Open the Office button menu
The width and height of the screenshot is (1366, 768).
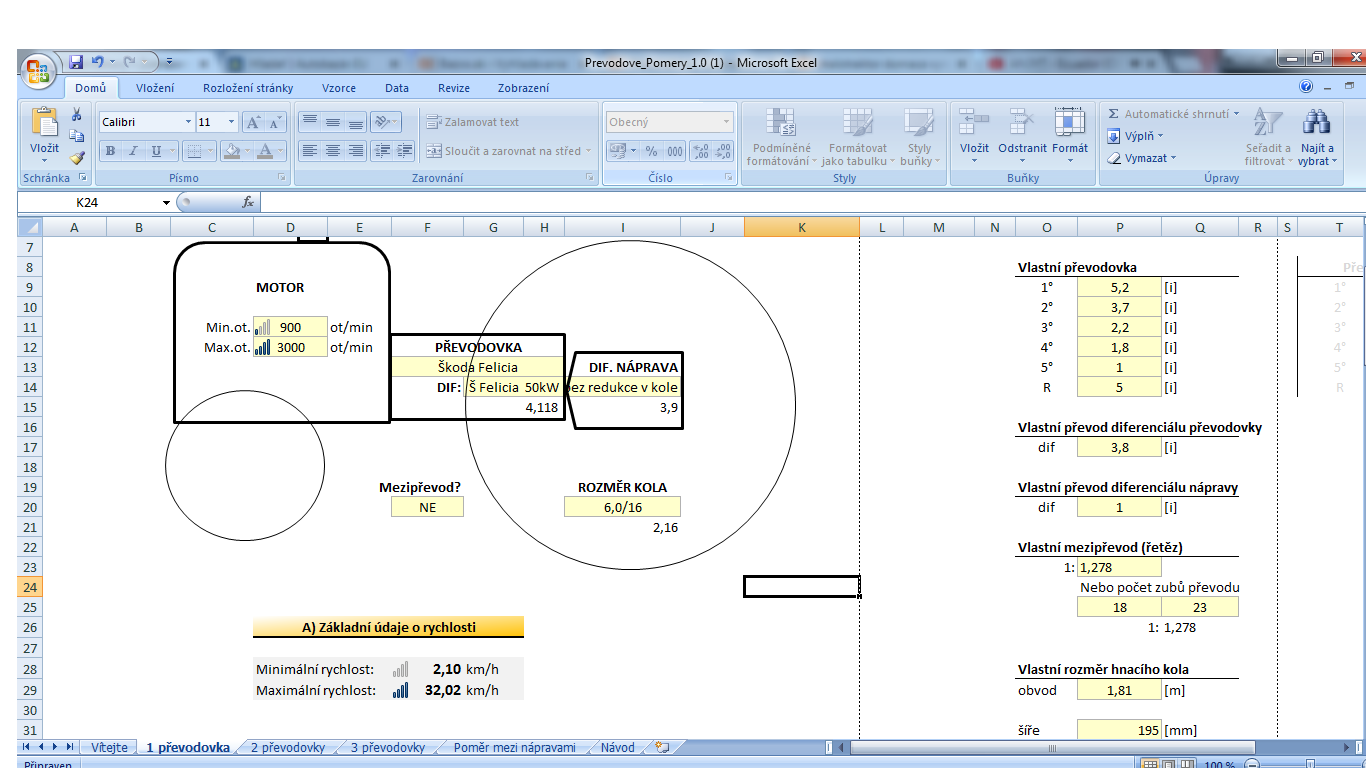pyautogui.click(x=38, y=70)
